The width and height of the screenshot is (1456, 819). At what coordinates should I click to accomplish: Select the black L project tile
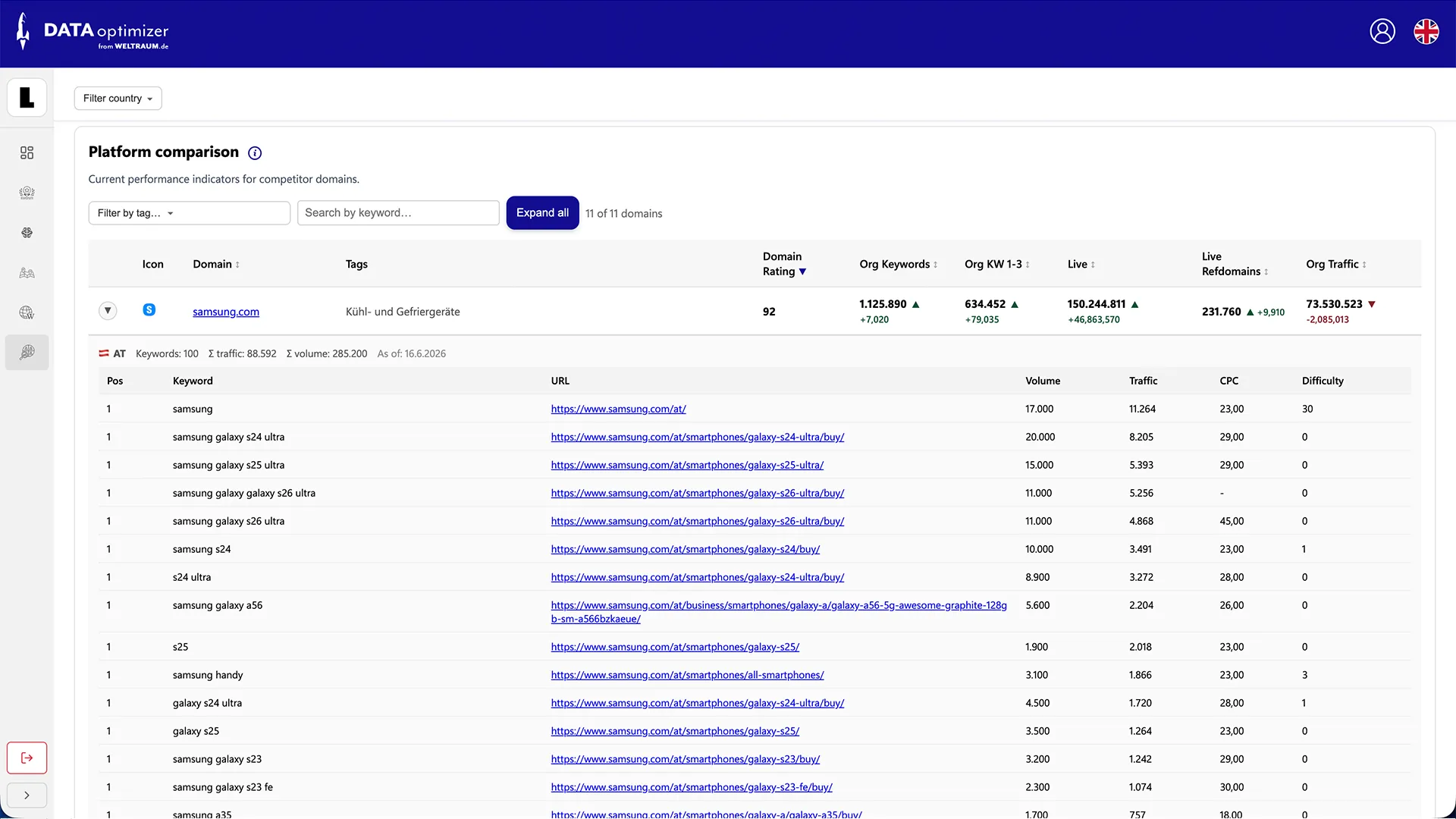click(27, 98)
